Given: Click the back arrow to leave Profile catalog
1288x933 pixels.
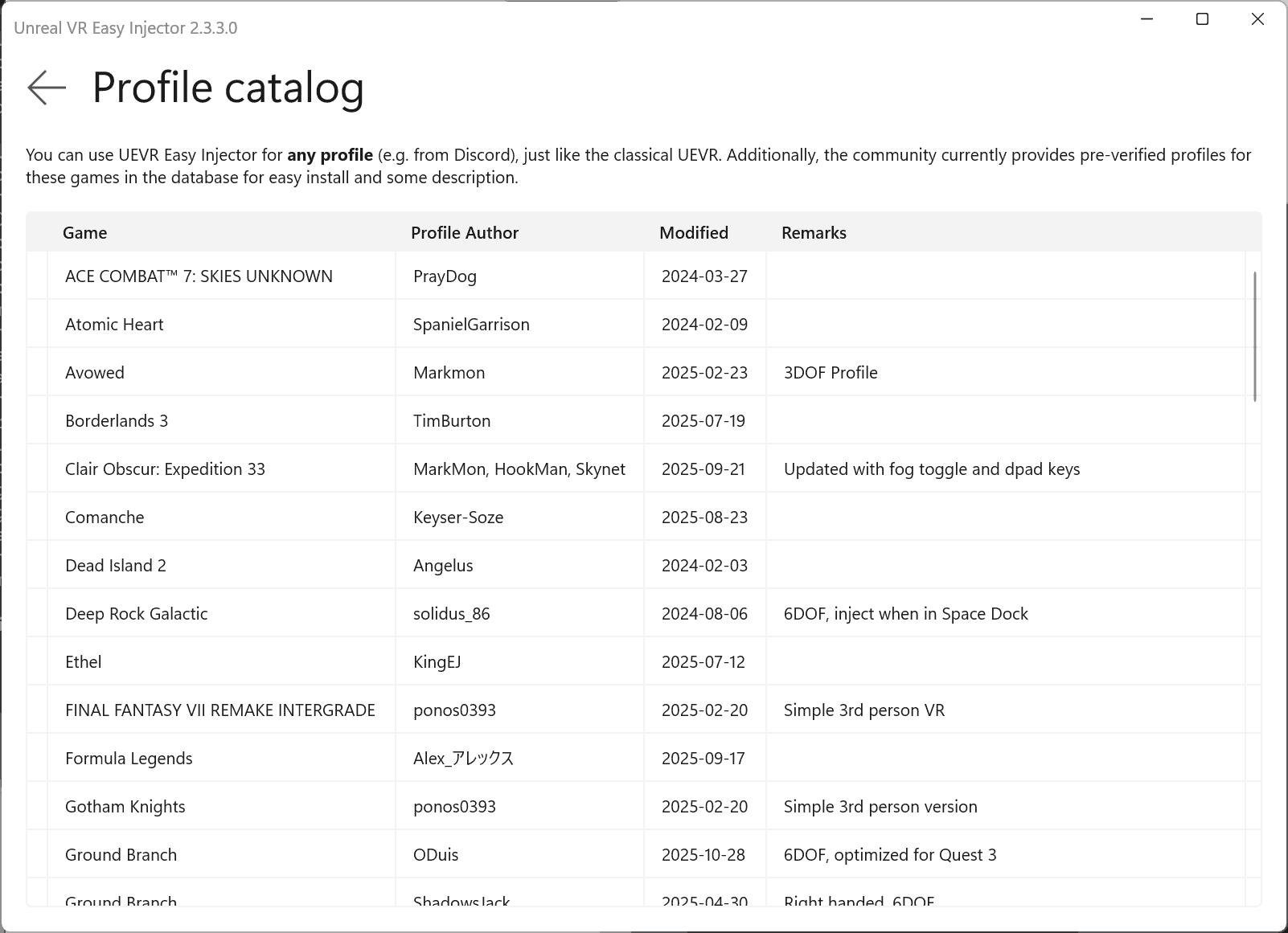Looking at the screenshot, I should tap(46, 88).
